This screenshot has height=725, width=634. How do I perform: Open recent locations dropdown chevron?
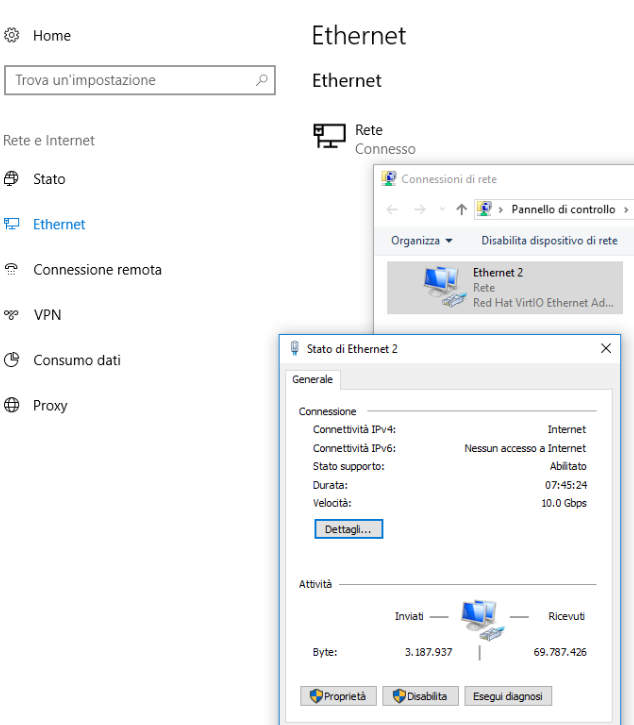(442, 210)
